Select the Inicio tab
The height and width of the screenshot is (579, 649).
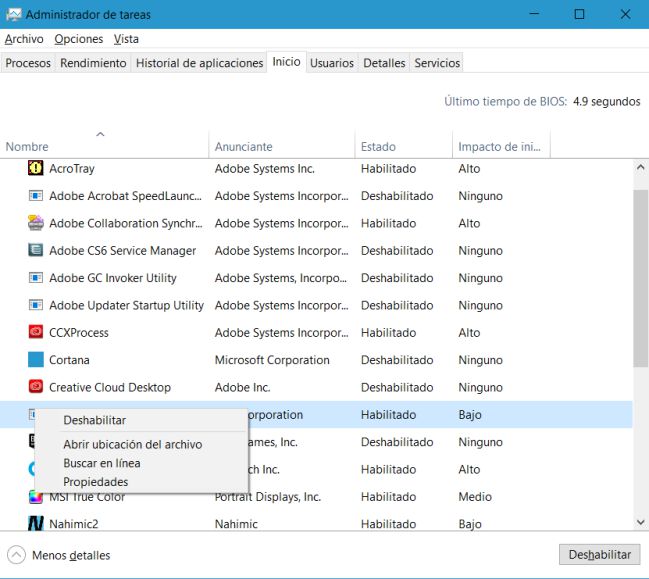(286, 62)
